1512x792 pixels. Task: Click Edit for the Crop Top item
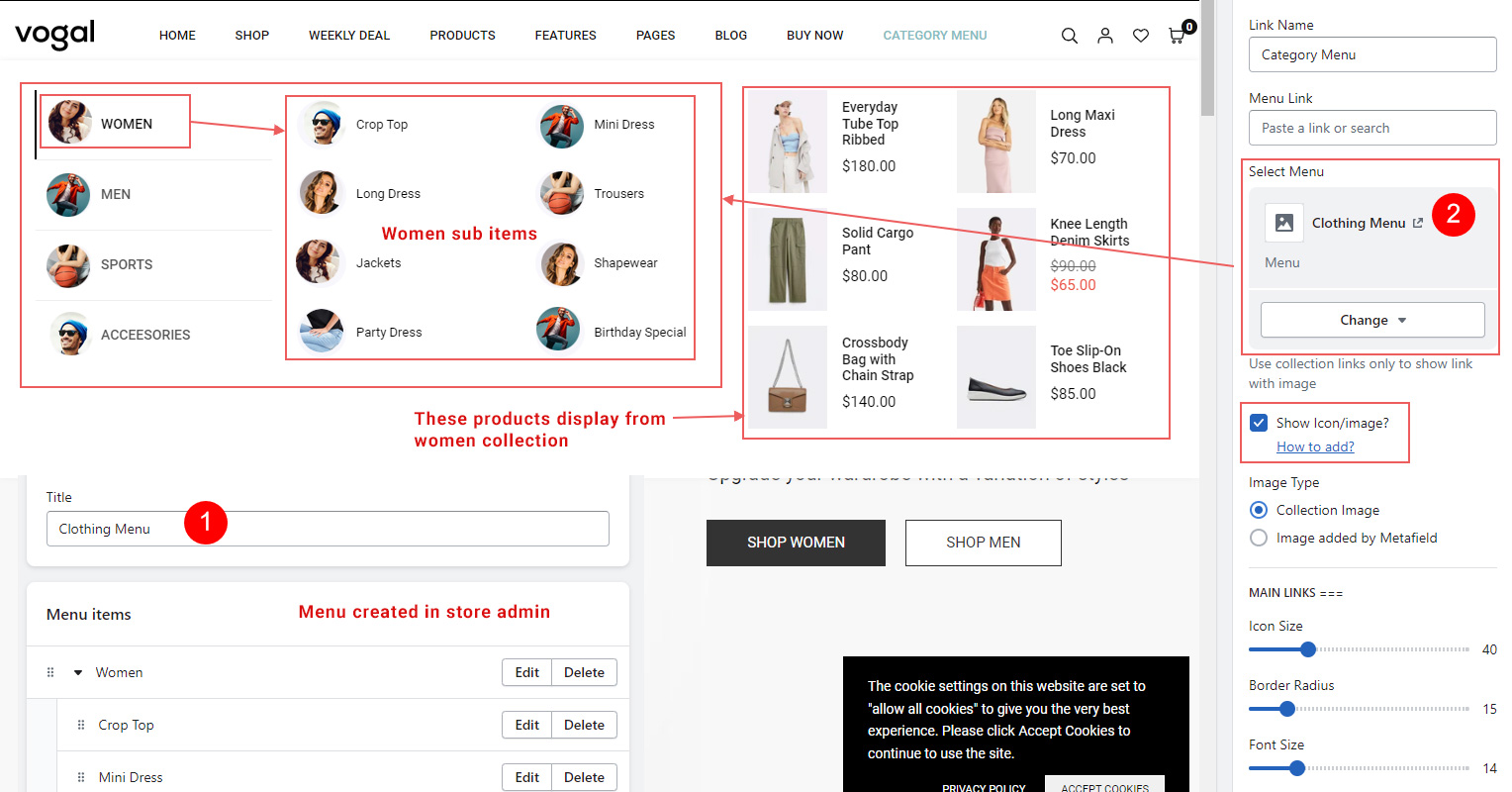click(527, 725)
